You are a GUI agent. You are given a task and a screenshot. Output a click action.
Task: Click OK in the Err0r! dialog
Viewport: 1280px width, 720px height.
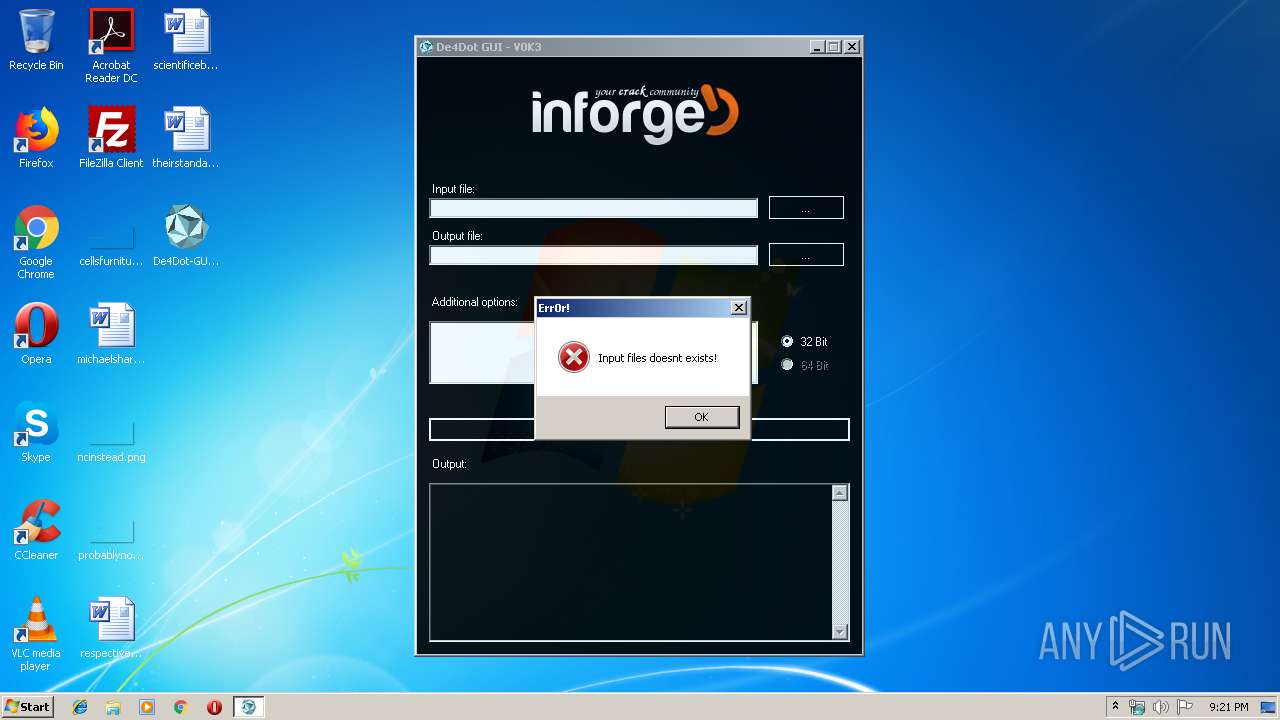pyautogui.click(x=702, y=417)
